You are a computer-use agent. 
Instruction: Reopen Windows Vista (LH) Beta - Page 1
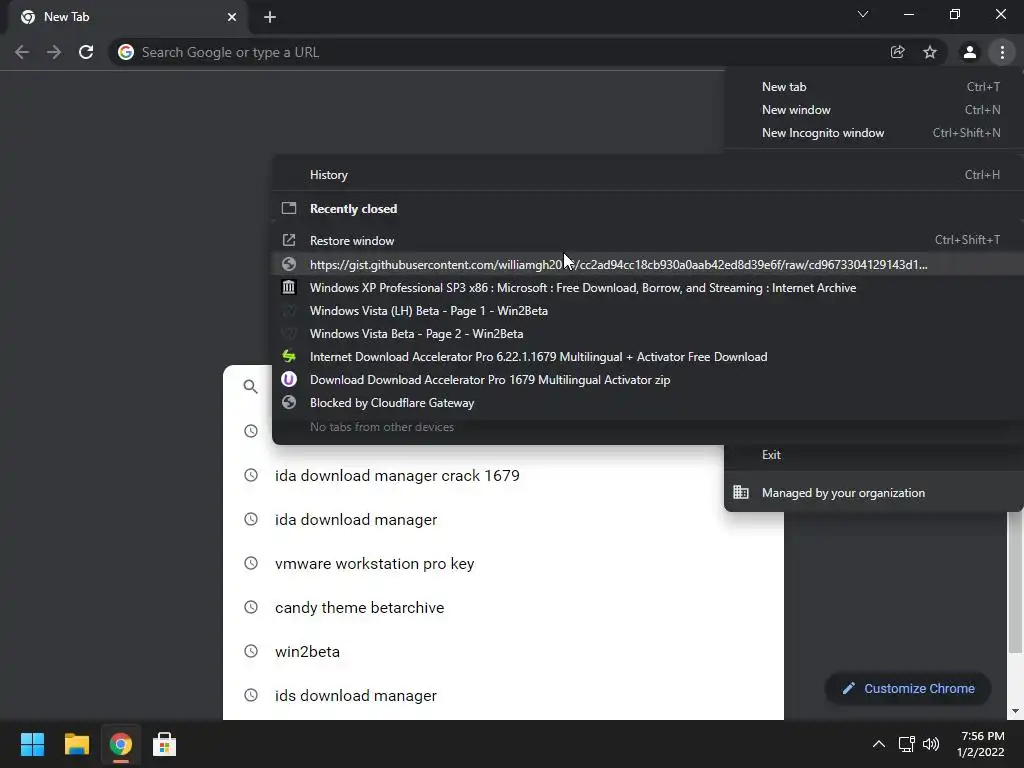point(648,310)
